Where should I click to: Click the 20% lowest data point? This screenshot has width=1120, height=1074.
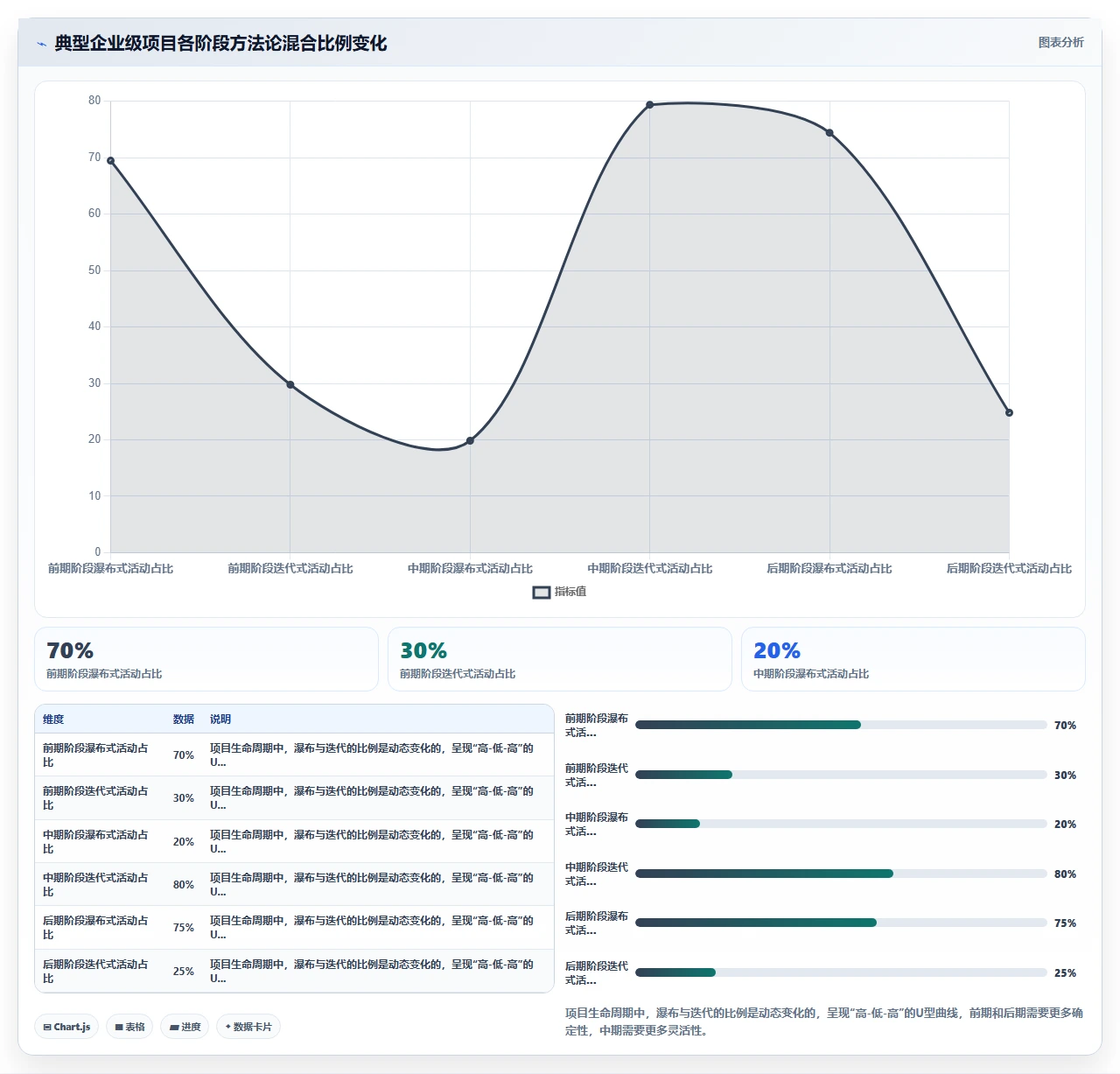coord(470,440)
